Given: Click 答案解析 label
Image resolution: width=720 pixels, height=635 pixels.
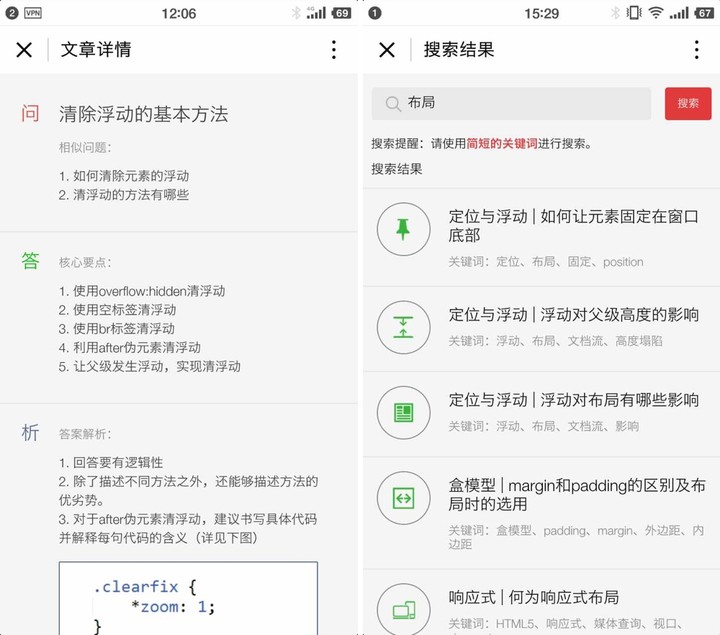Looking at the screenshot, I should click(x=85, y=434).
